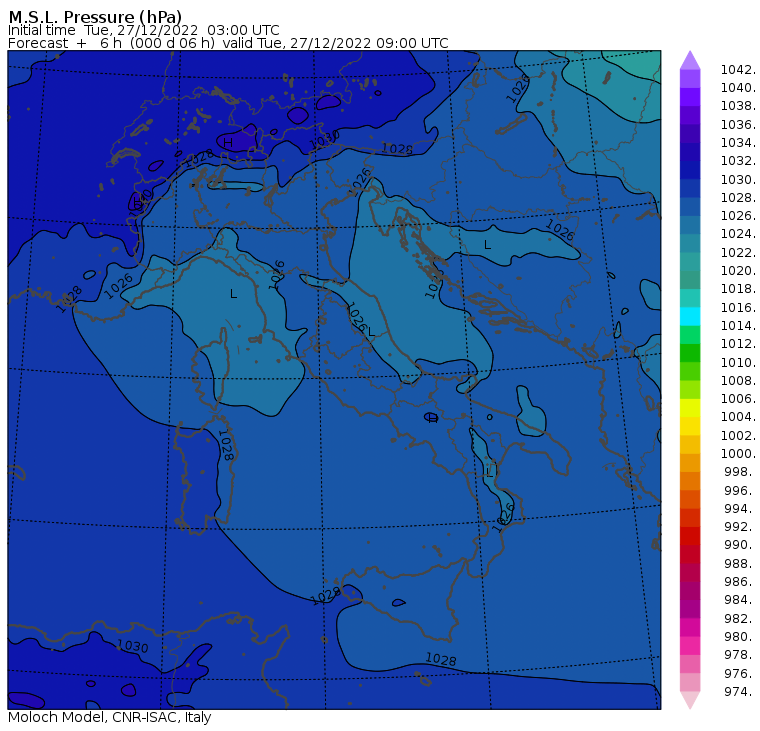
Task: Click the M.S.L. Pressure (hPa) title
Action: (x=95, y=17)
